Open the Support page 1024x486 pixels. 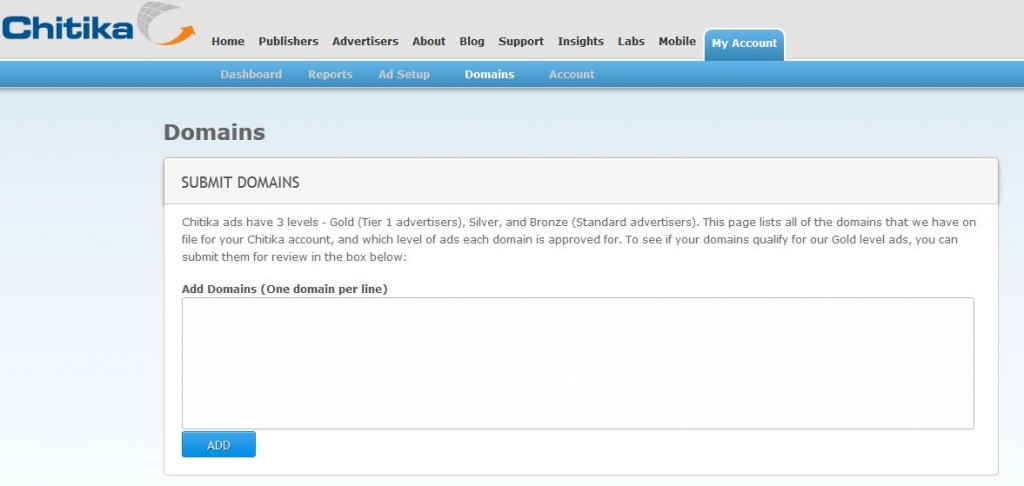point(521,42)
